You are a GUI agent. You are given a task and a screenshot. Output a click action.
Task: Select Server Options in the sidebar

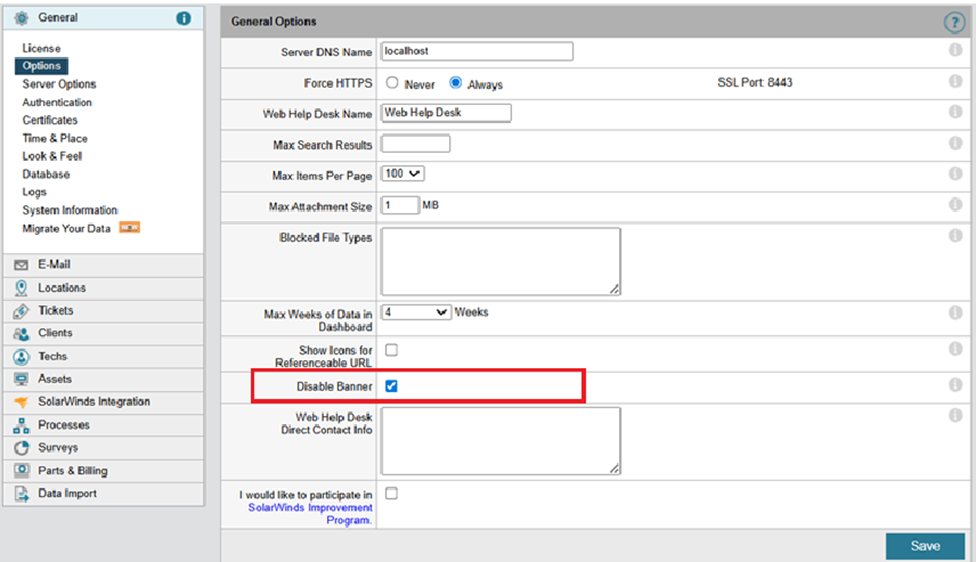click(x=59, y=85)
